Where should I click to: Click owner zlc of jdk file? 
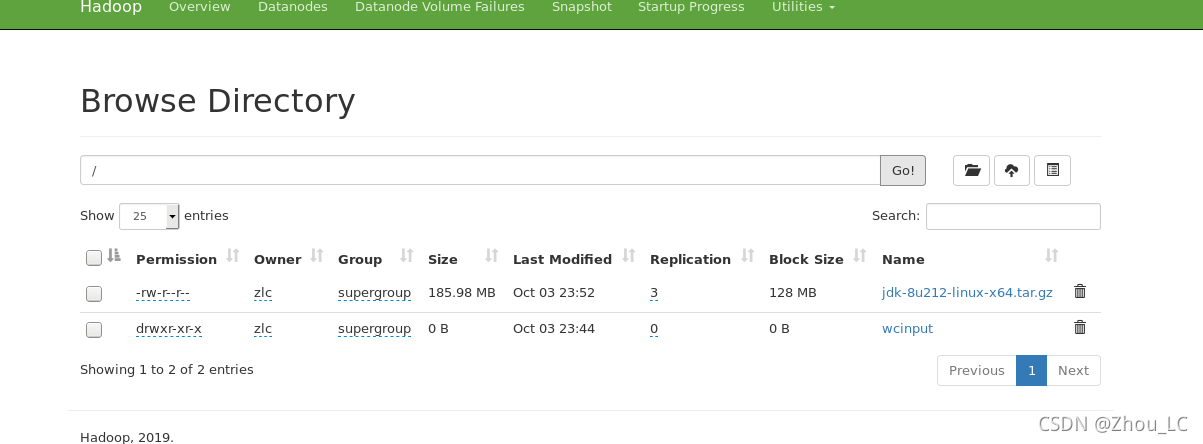(263, 293)
